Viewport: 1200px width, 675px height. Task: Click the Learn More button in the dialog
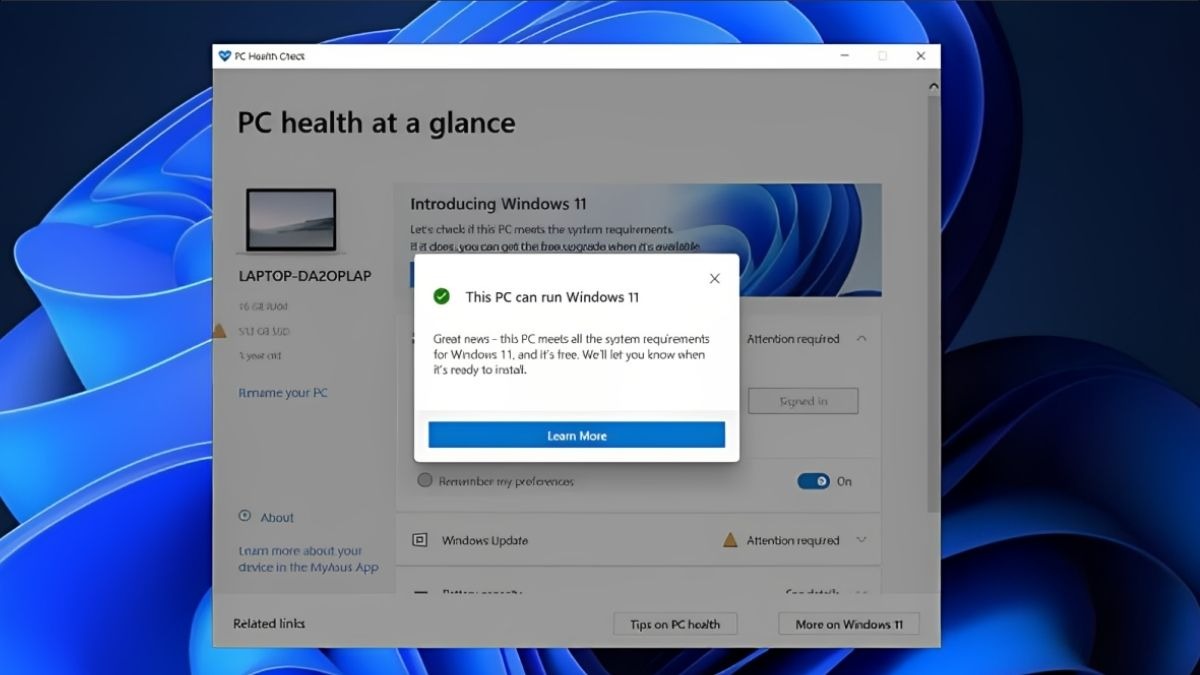[x=576, y=435]
